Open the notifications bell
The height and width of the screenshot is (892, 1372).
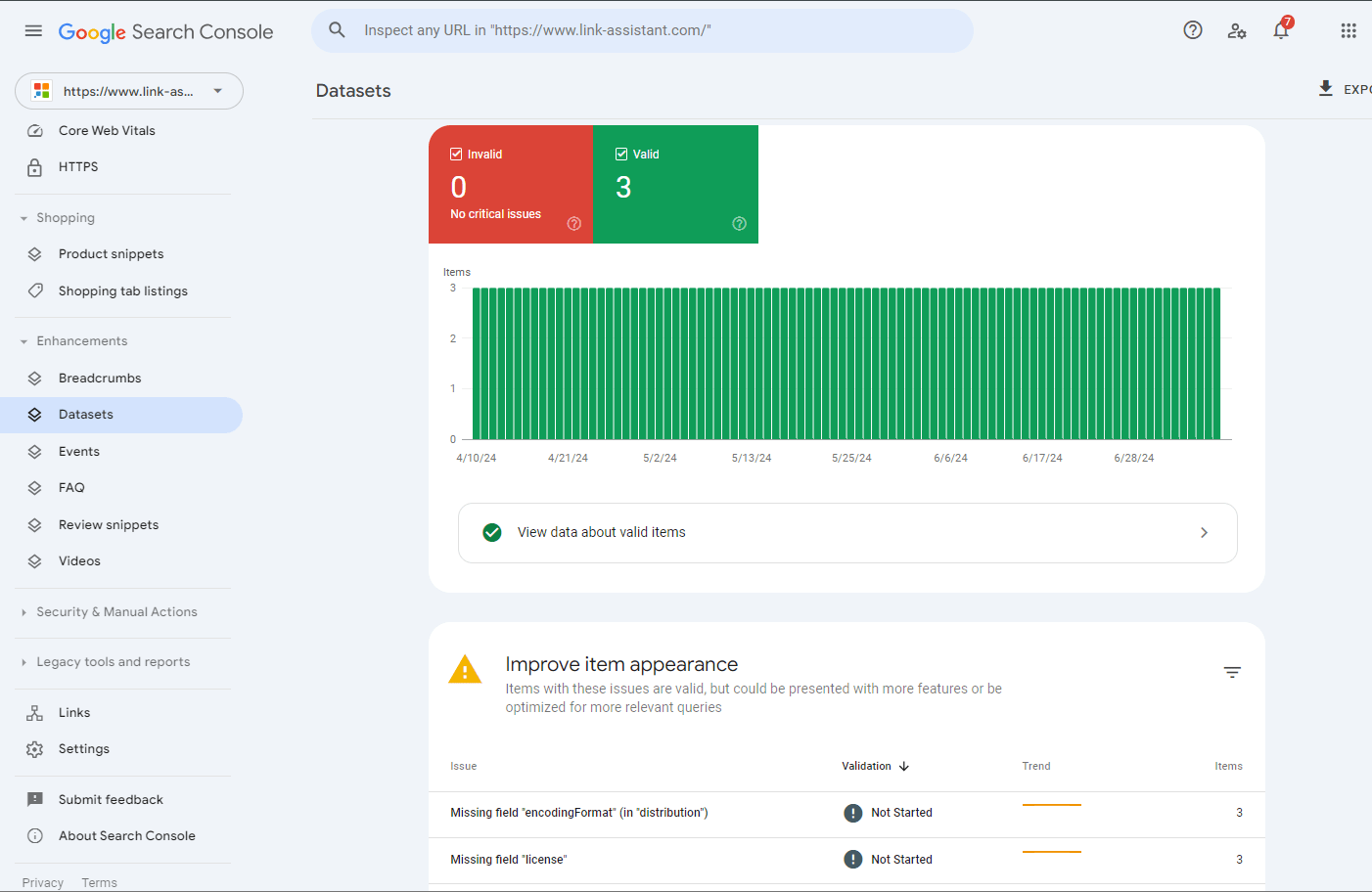1281,30
